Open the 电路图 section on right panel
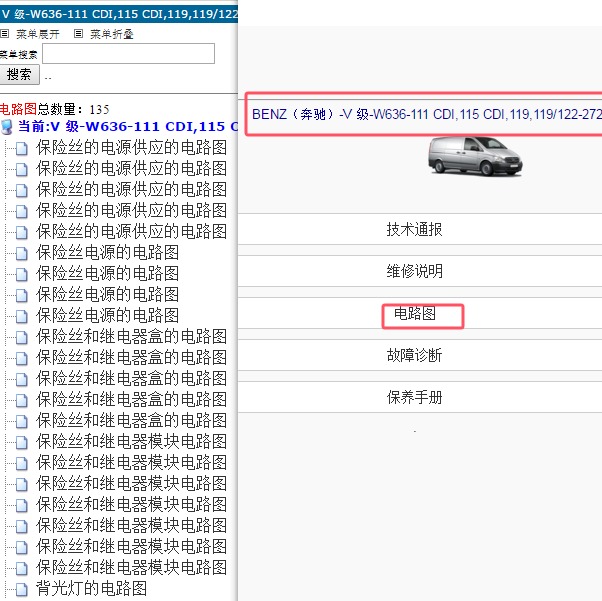The image size is (602, 601). click(x=415, y=313)
